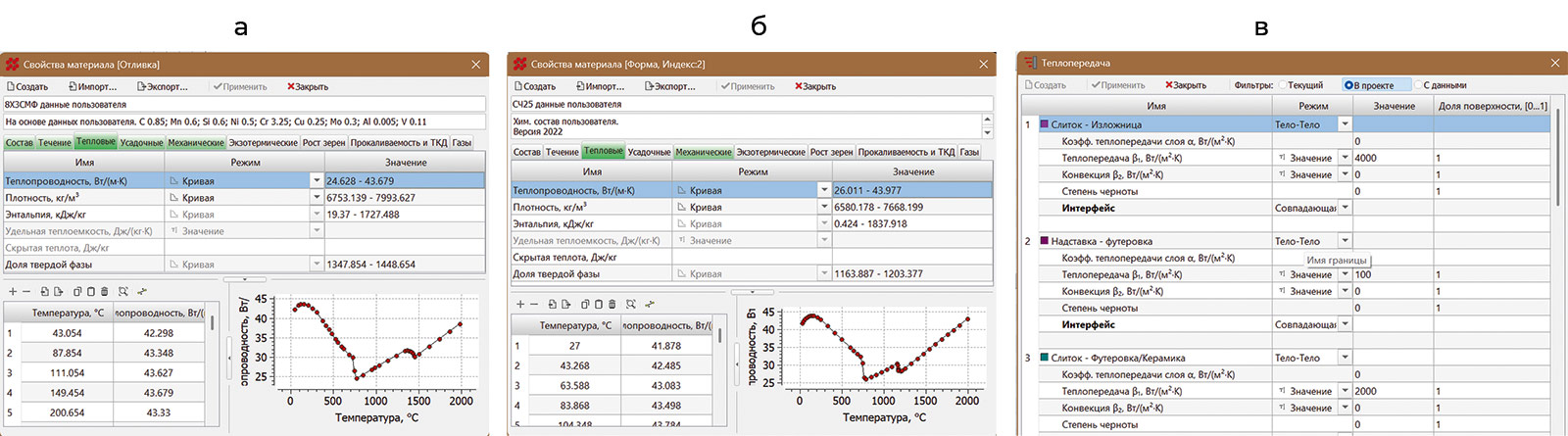Add a row in Форма curve table
This screenshot has height=436, width=1568.
pos(520,305)
